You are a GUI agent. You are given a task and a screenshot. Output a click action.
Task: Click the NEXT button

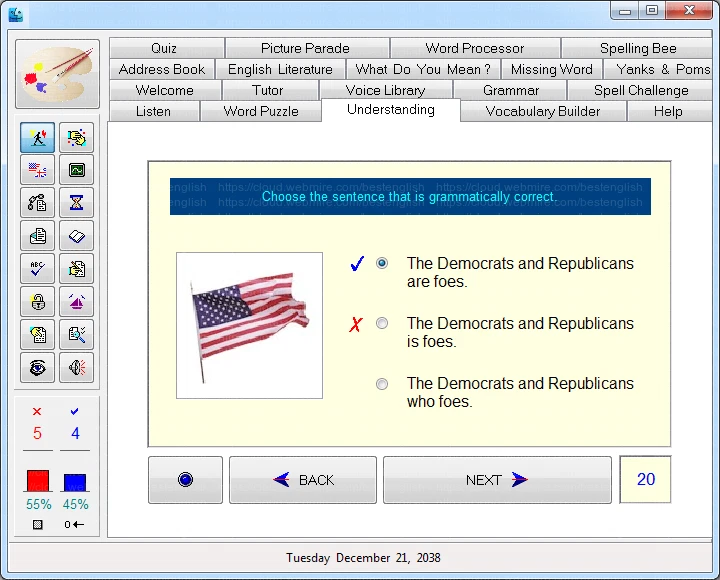(497, 480)
